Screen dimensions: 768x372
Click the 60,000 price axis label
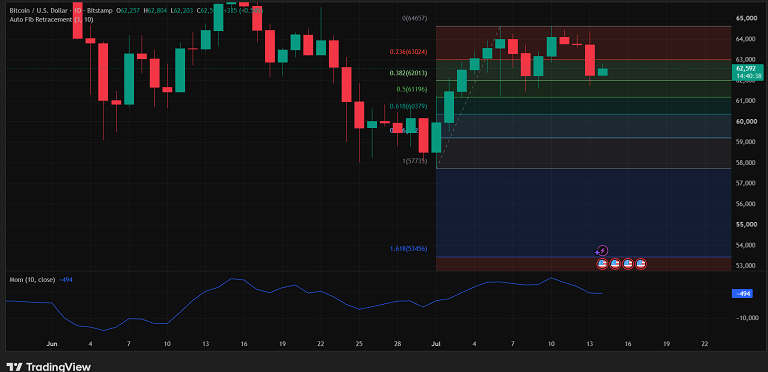pos(746,121)
